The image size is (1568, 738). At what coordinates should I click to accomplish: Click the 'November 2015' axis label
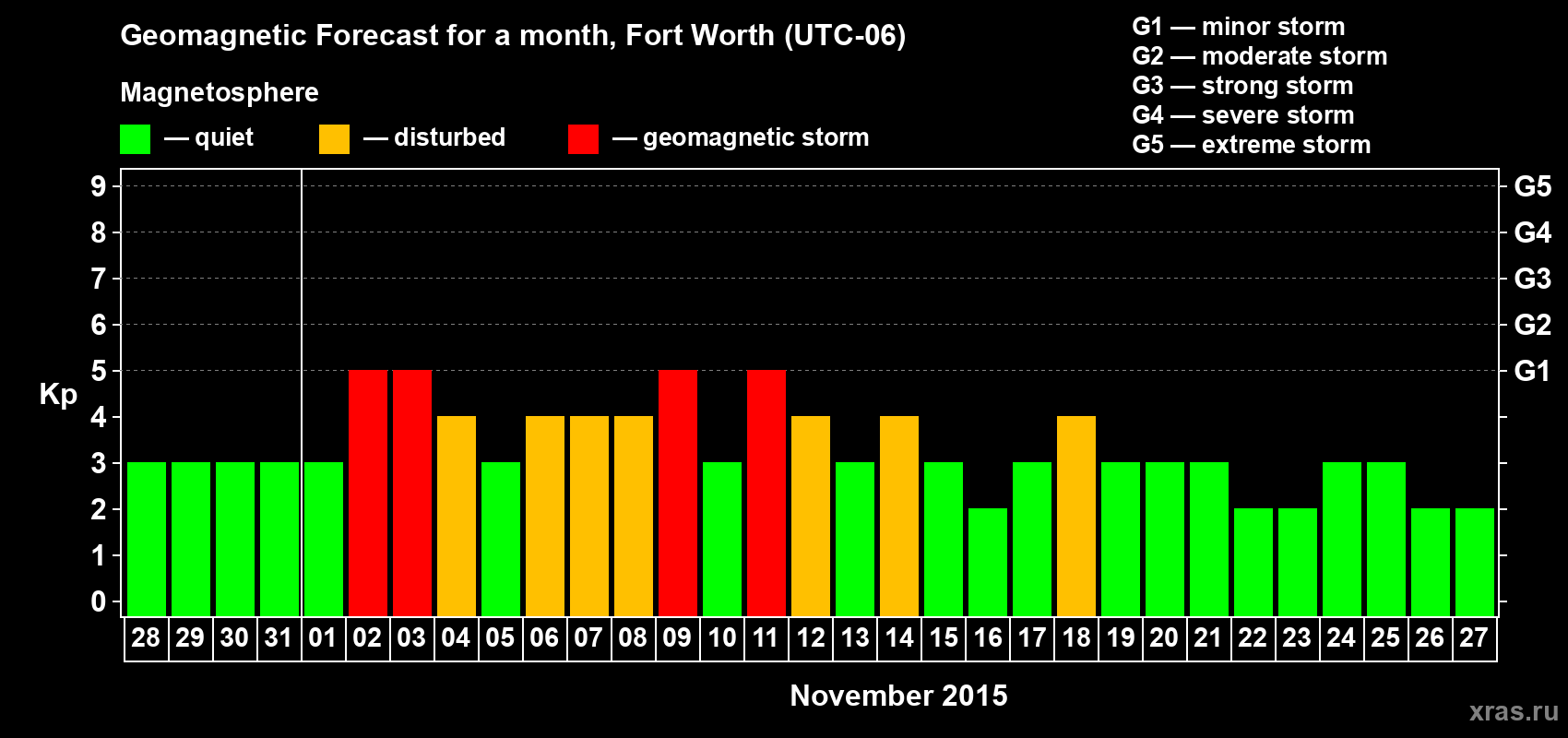point(899,696)
